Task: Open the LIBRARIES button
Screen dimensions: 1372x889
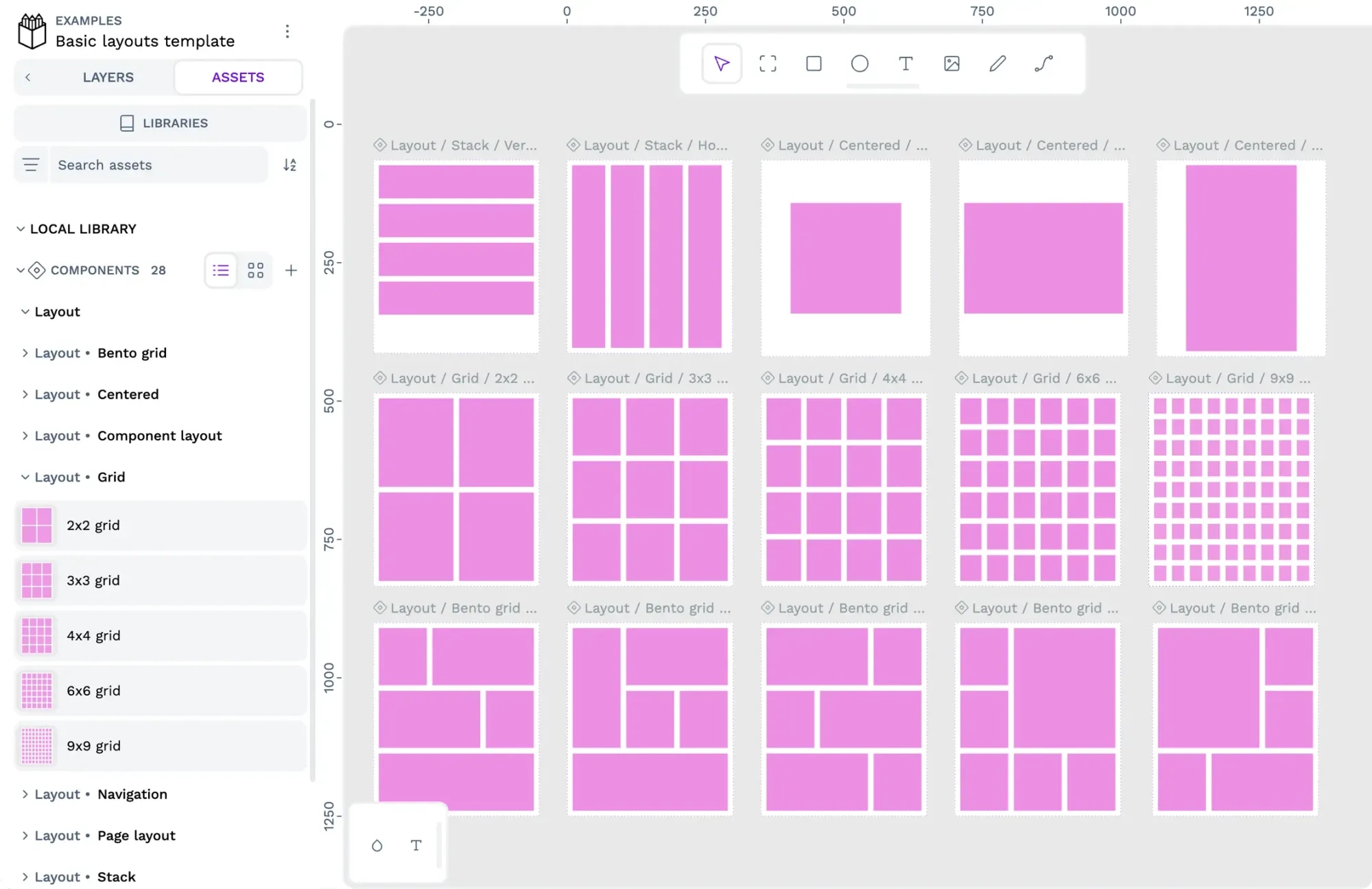Action: pyautogui.click(x=161, y=123)
